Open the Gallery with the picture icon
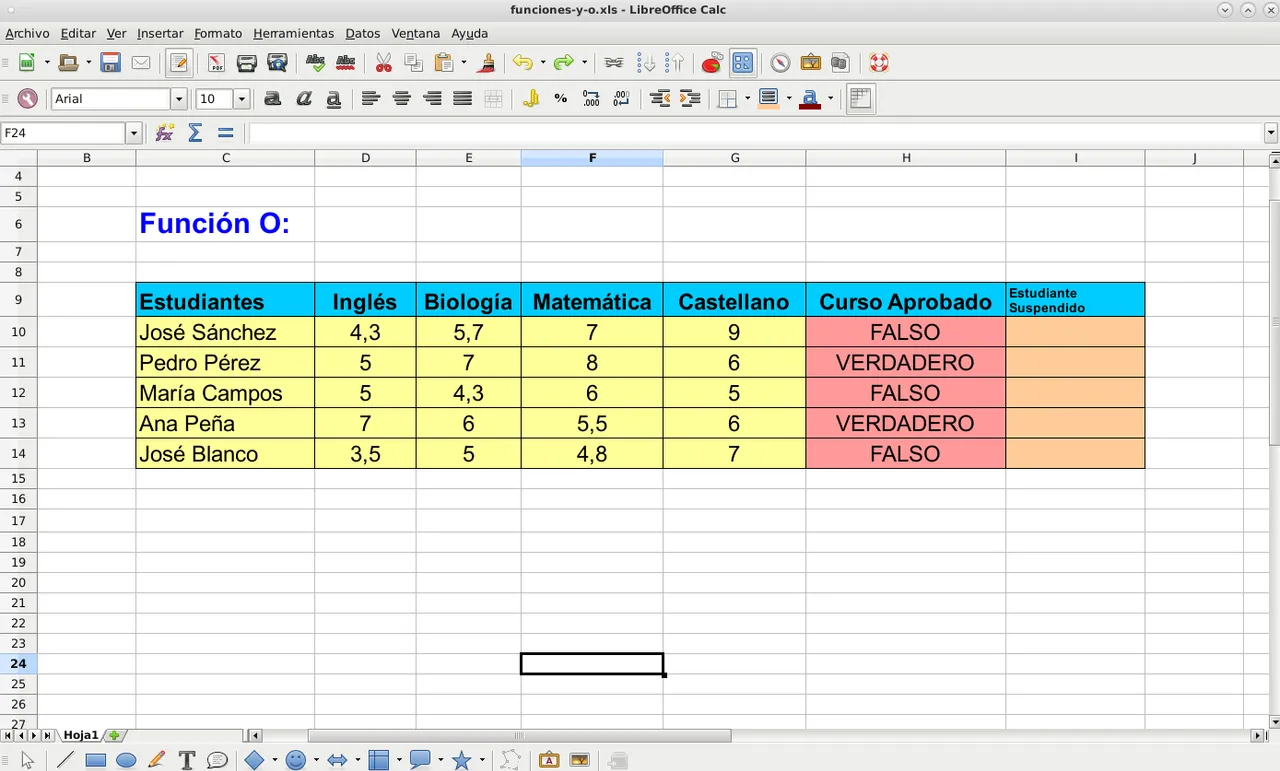This screenshot has width=1280, height=771. [811, 63]
